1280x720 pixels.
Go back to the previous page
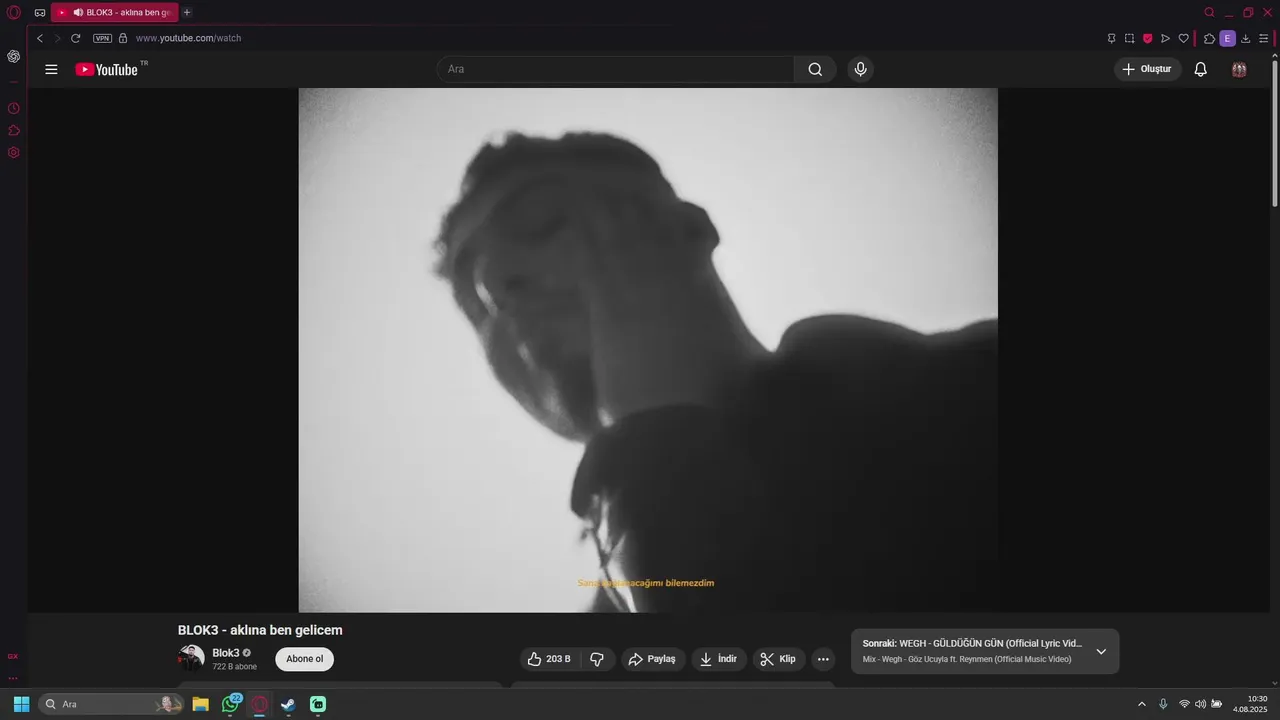tap(40, 38)
